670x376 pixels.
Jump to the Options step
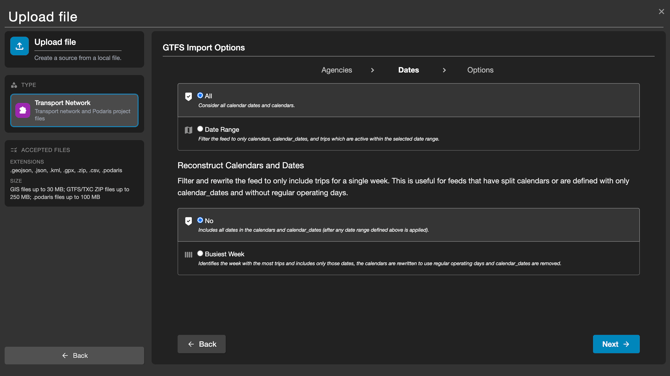click(x=480, y=70)
